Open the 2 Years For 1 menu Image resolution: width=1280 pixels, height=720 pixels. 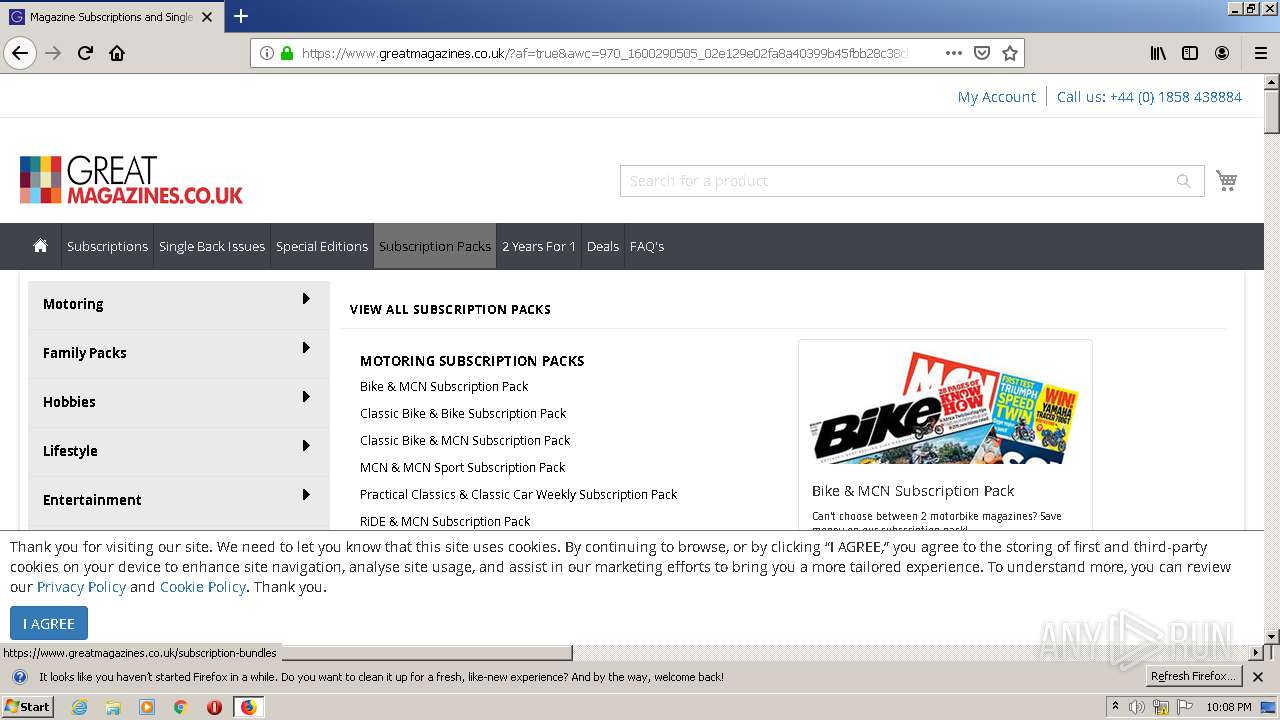pyautogui.click(x=539, y=246)
